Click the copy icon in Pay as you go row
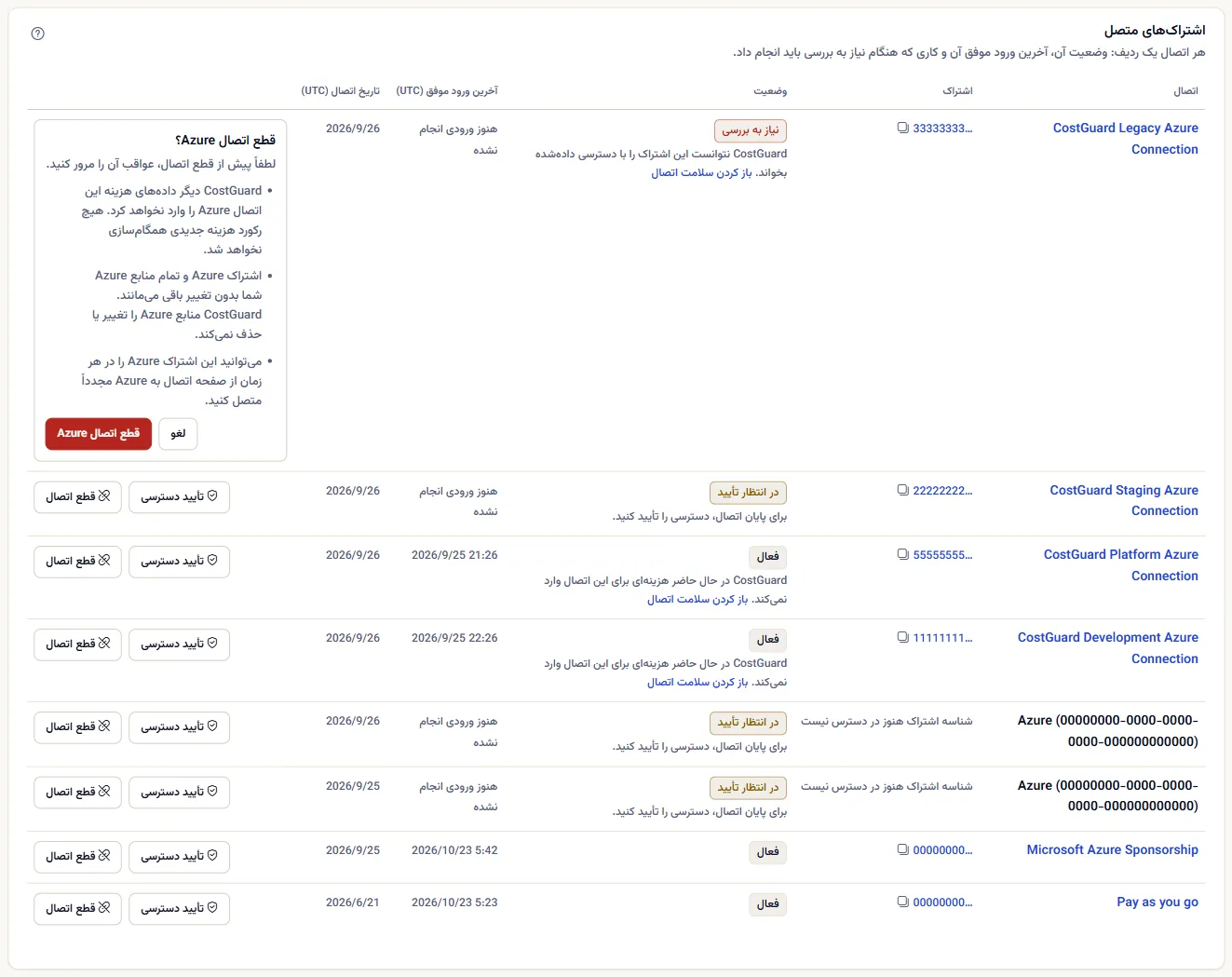 (x=902, y=902)
